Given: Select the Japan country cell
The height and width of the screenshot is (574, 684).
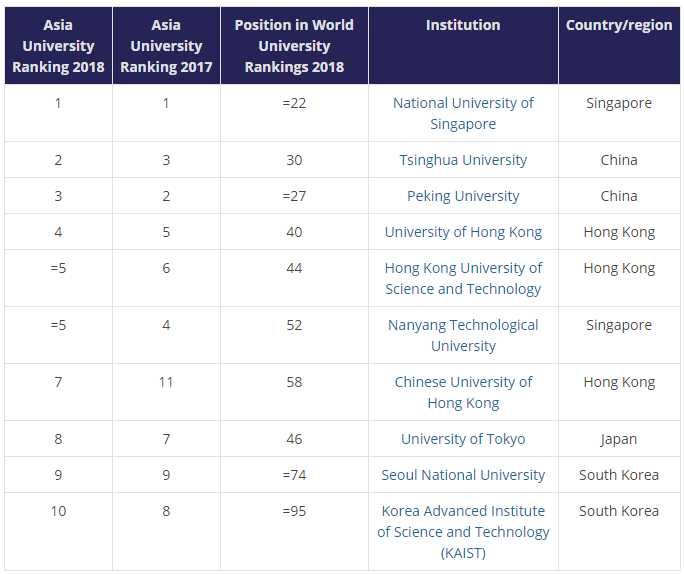Looking at the screenshot, I should (619, 439).
